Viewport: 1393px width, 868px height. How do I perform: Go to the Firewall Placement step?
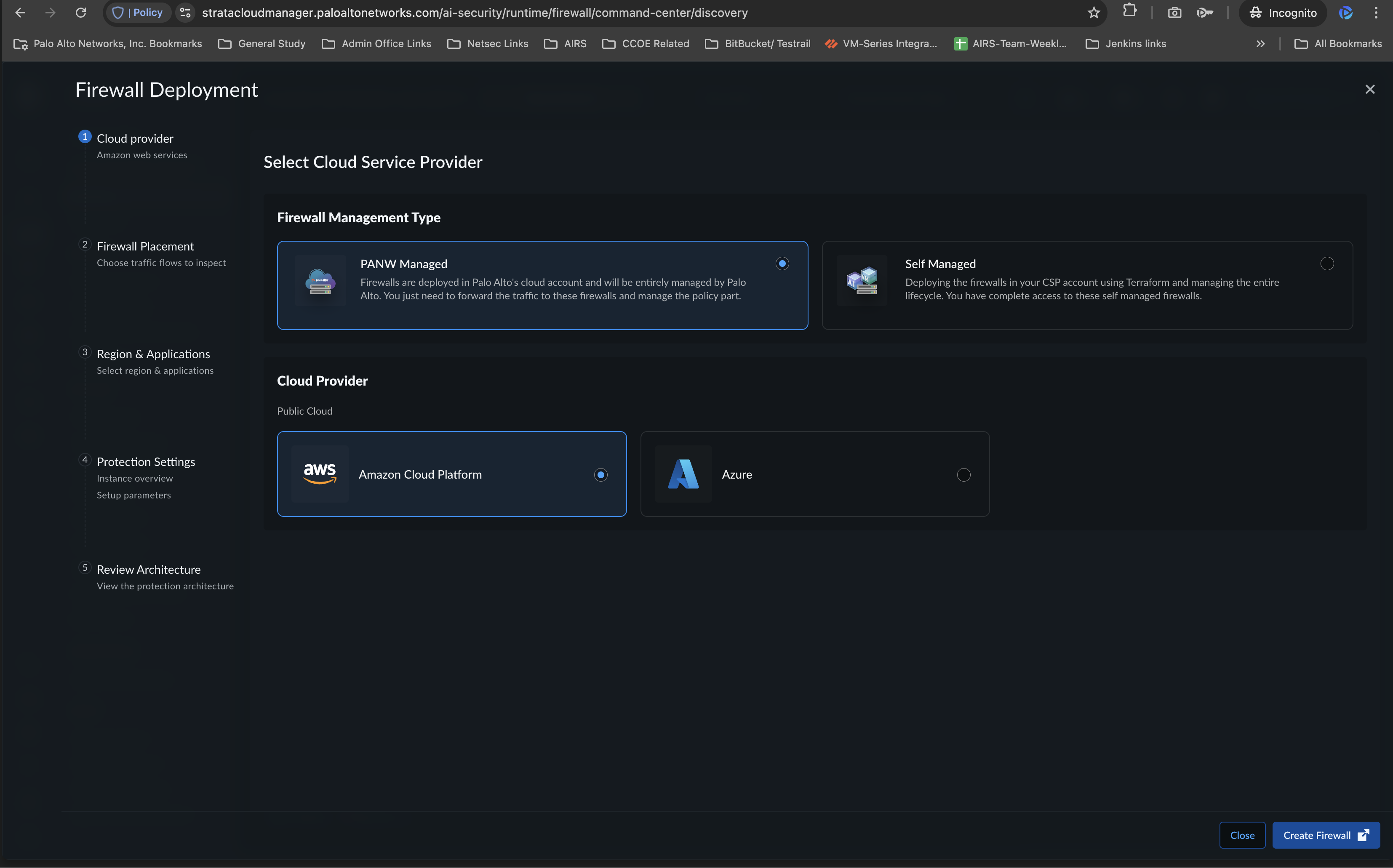pos(145,246)
